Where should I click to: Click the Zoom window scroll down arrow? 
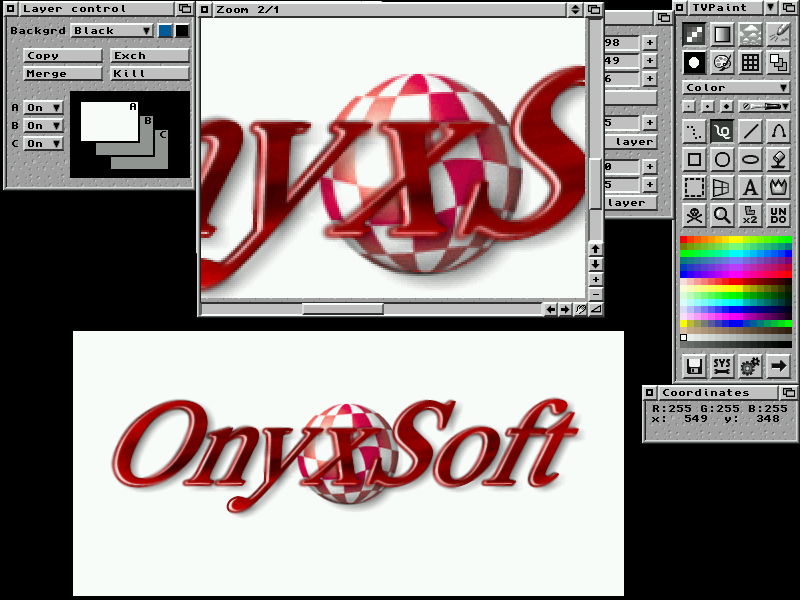[x=595, y=264]
